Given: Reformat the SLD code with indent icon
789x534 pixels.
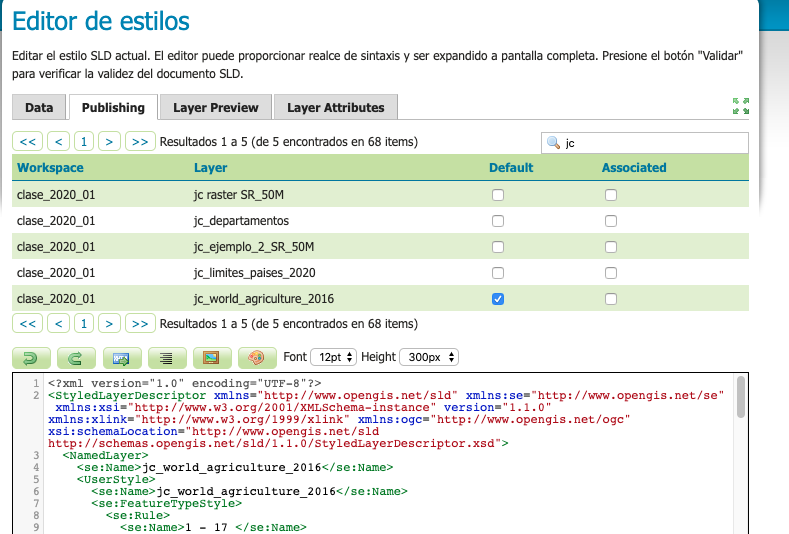Looking at the screenshot, I should [167, 357].
